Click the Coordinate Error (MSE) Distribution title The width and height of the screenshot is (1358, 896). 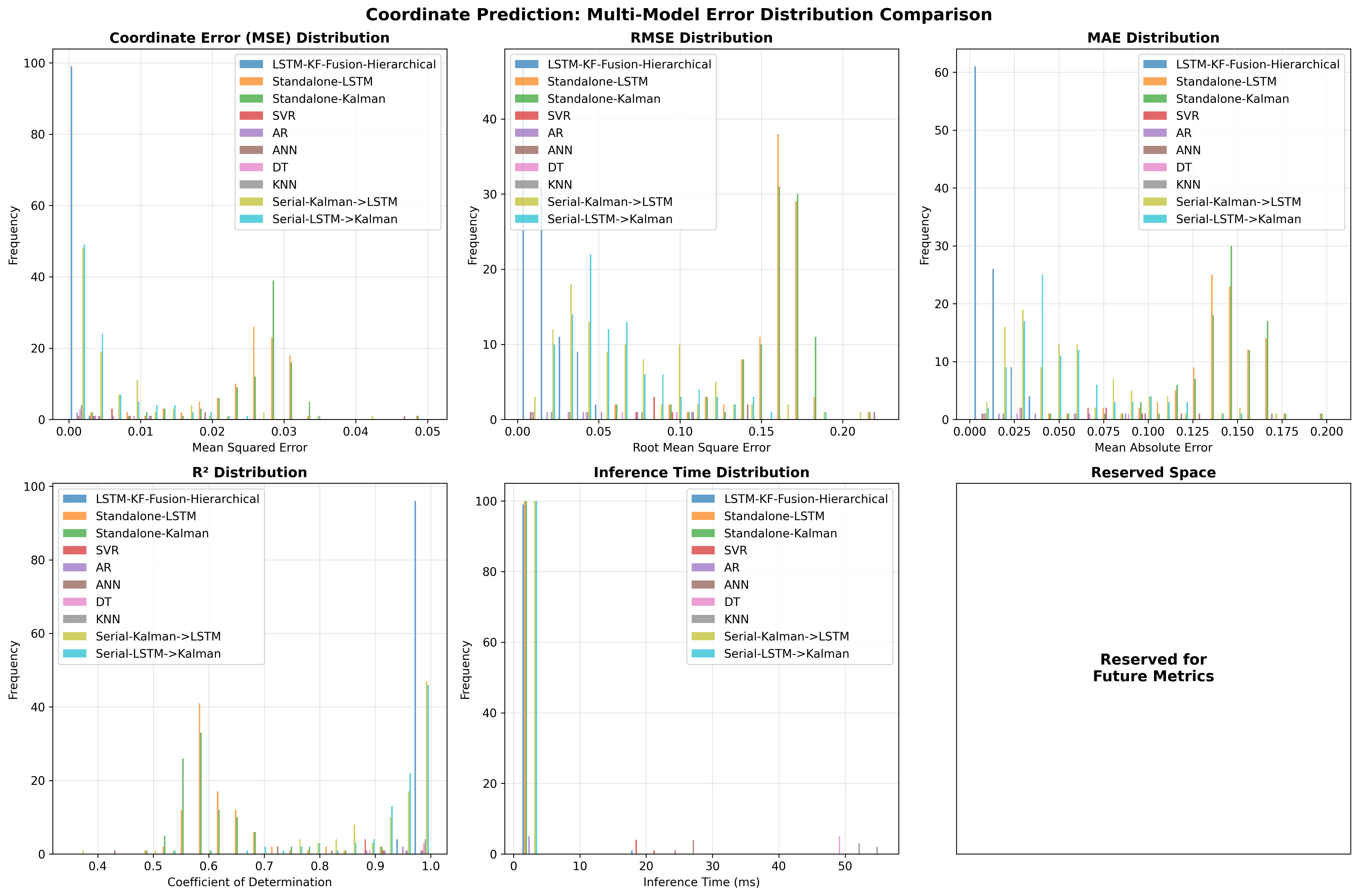pos(249,38)
